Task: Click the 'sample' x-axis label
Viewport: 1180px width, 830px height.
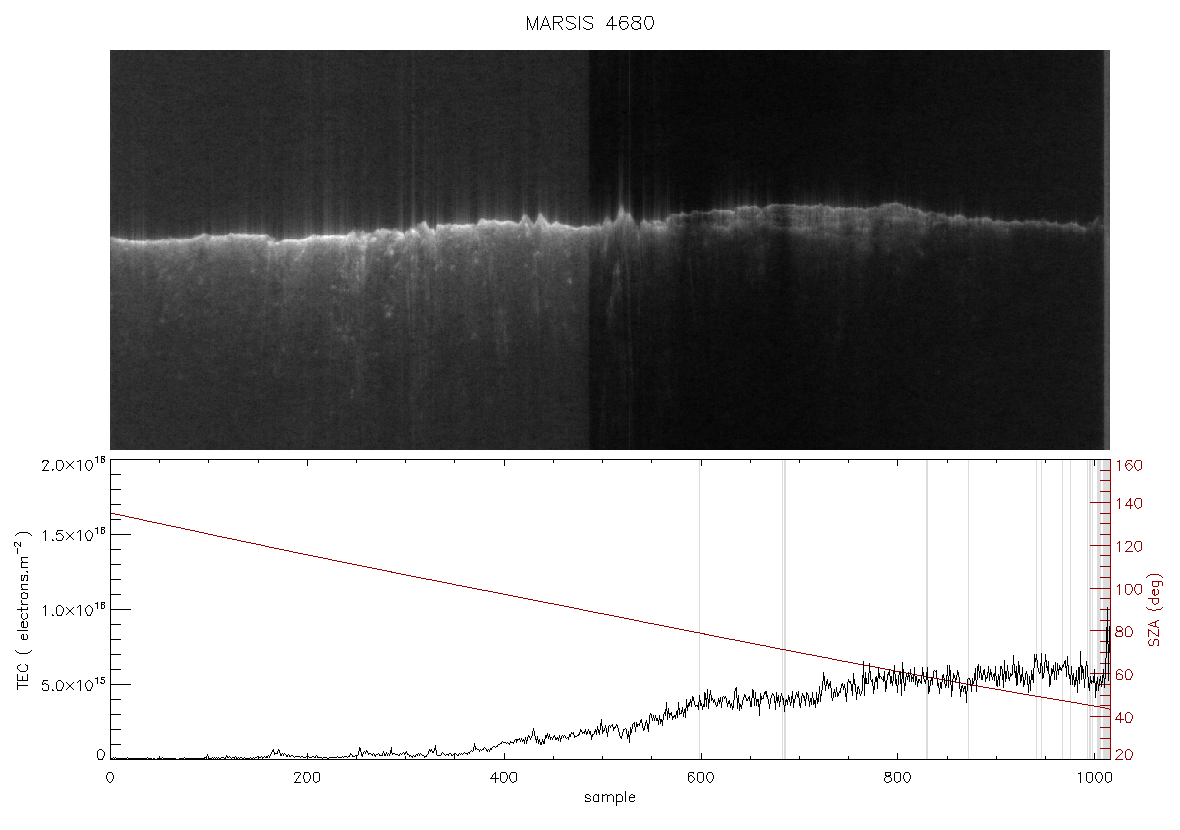Action: click(x=610, y=798)
